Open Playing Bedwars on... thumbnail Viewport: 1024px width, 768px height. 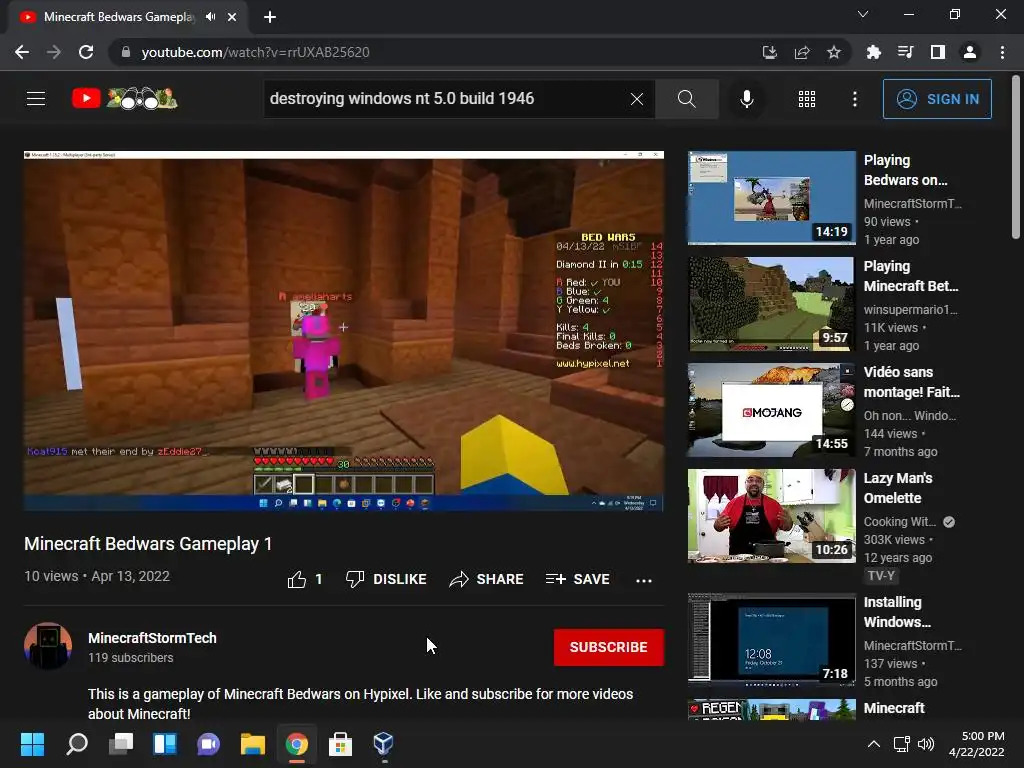771,198
